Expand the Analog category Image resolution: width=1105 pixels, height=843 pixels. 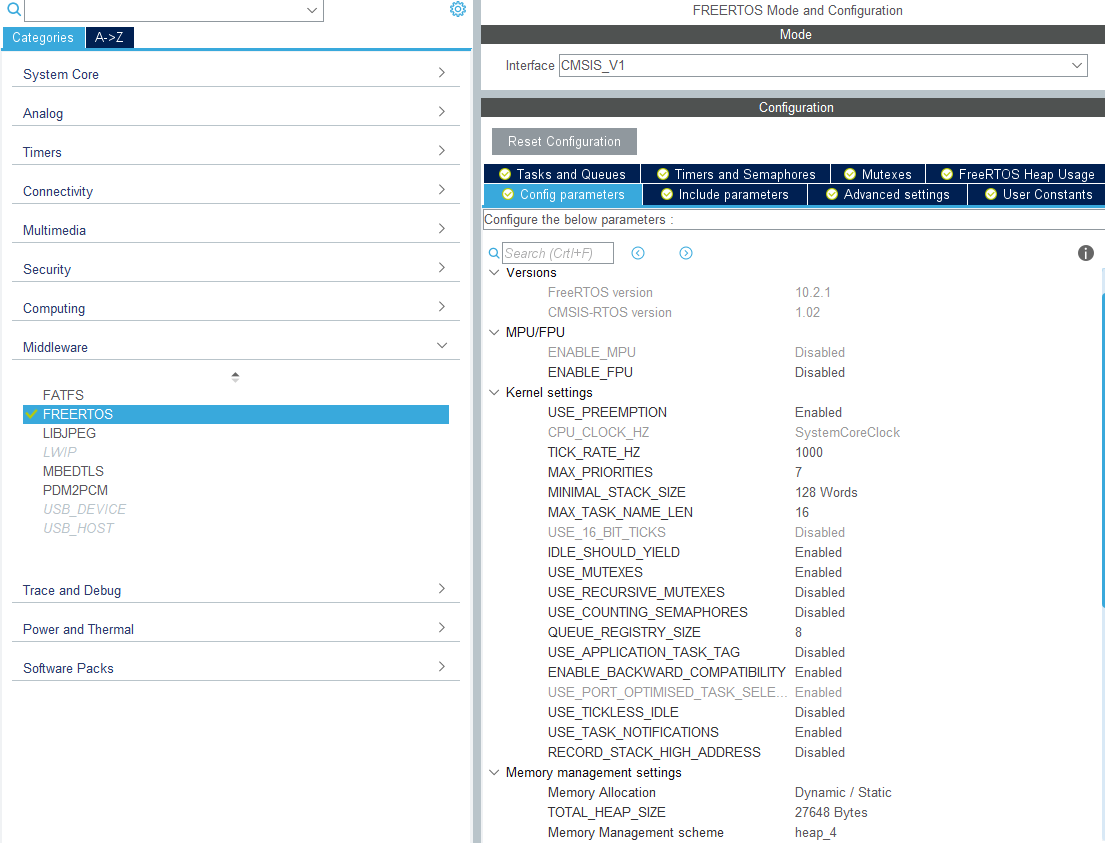[x=235, y=113]
